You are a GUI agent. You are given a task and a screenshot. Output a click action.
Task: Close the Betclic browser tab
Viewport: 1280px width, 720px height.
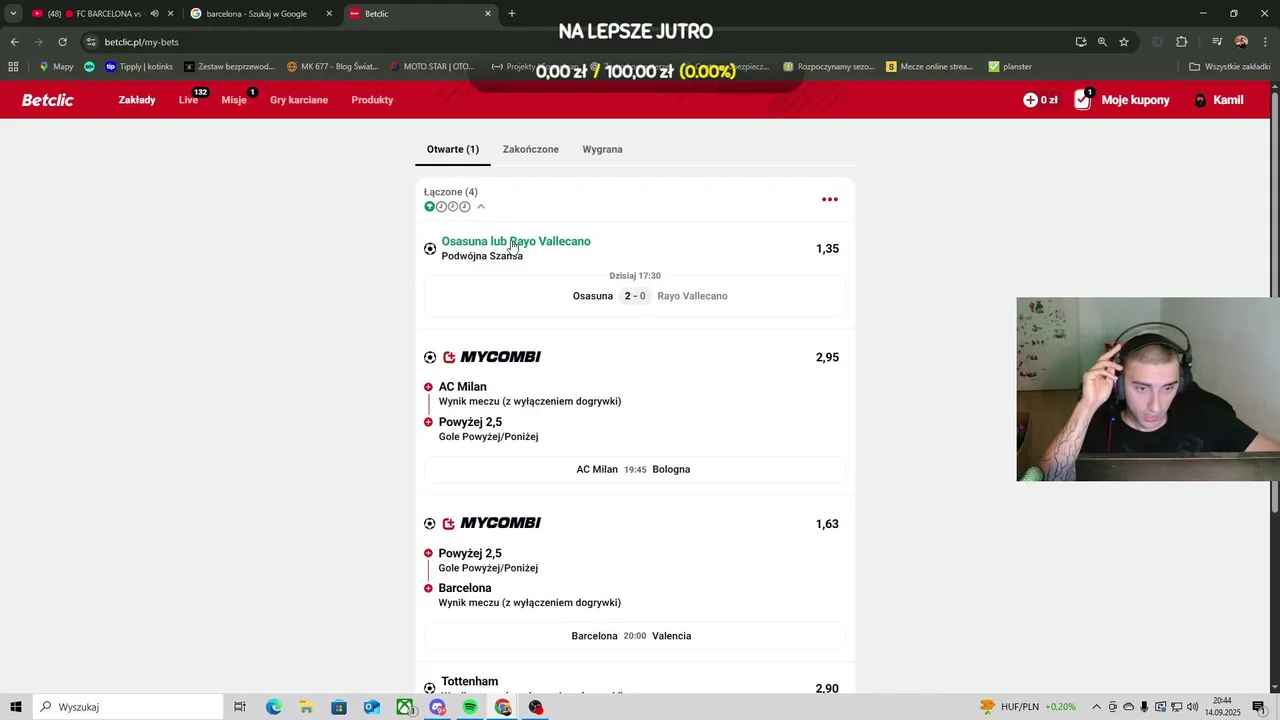pyautogui.click(x=488, y=14)
